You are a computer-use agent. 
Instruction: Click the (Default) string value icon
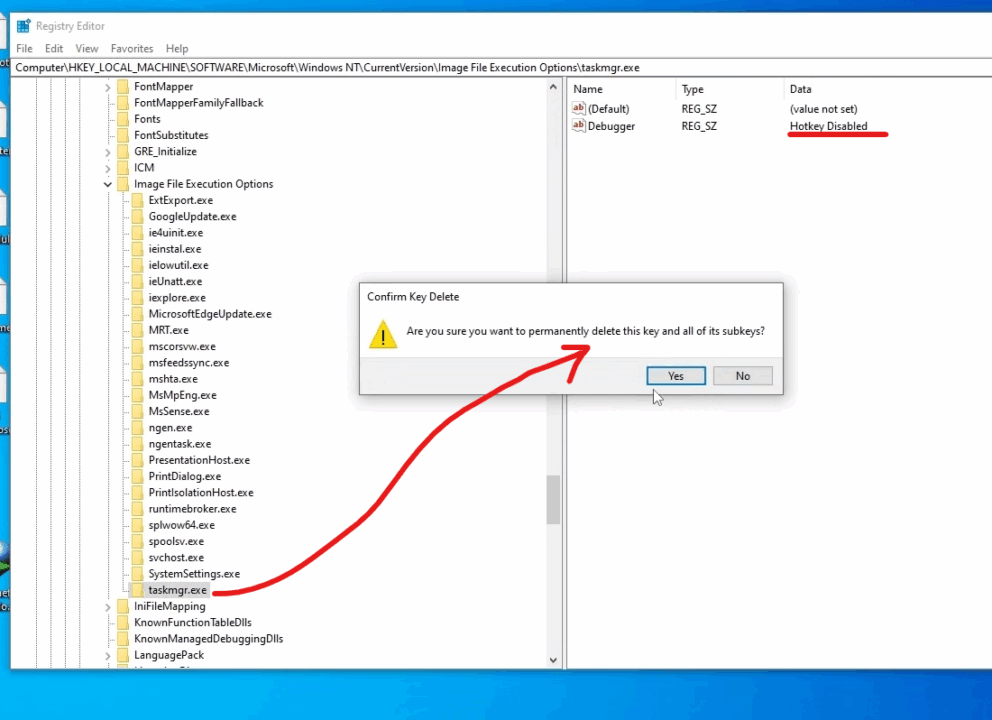click(x=579, y=108)
